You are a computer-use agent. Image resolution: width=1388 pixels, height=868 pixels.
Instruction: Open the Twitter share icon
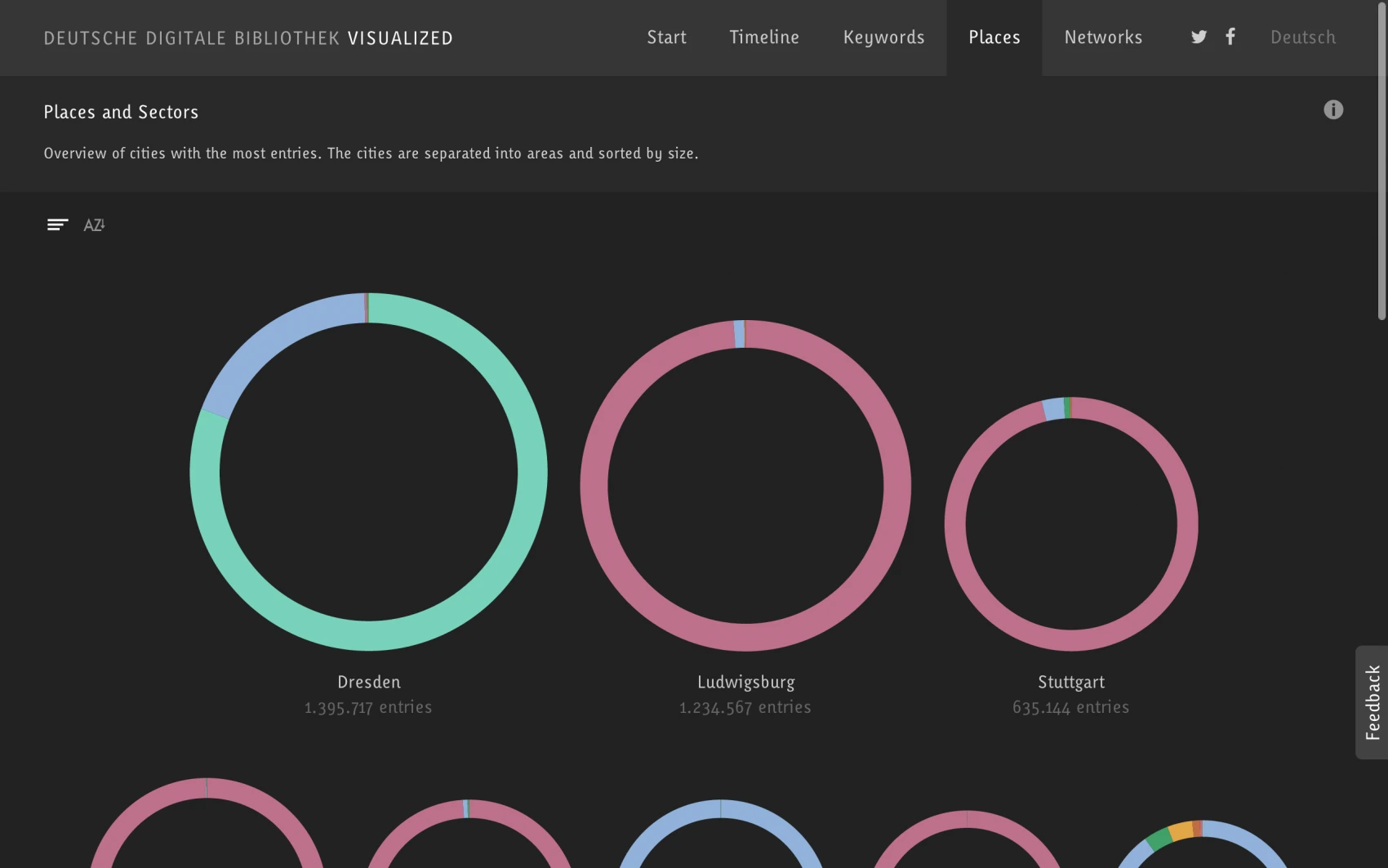pyautogui.click(x=1198, y=37)
